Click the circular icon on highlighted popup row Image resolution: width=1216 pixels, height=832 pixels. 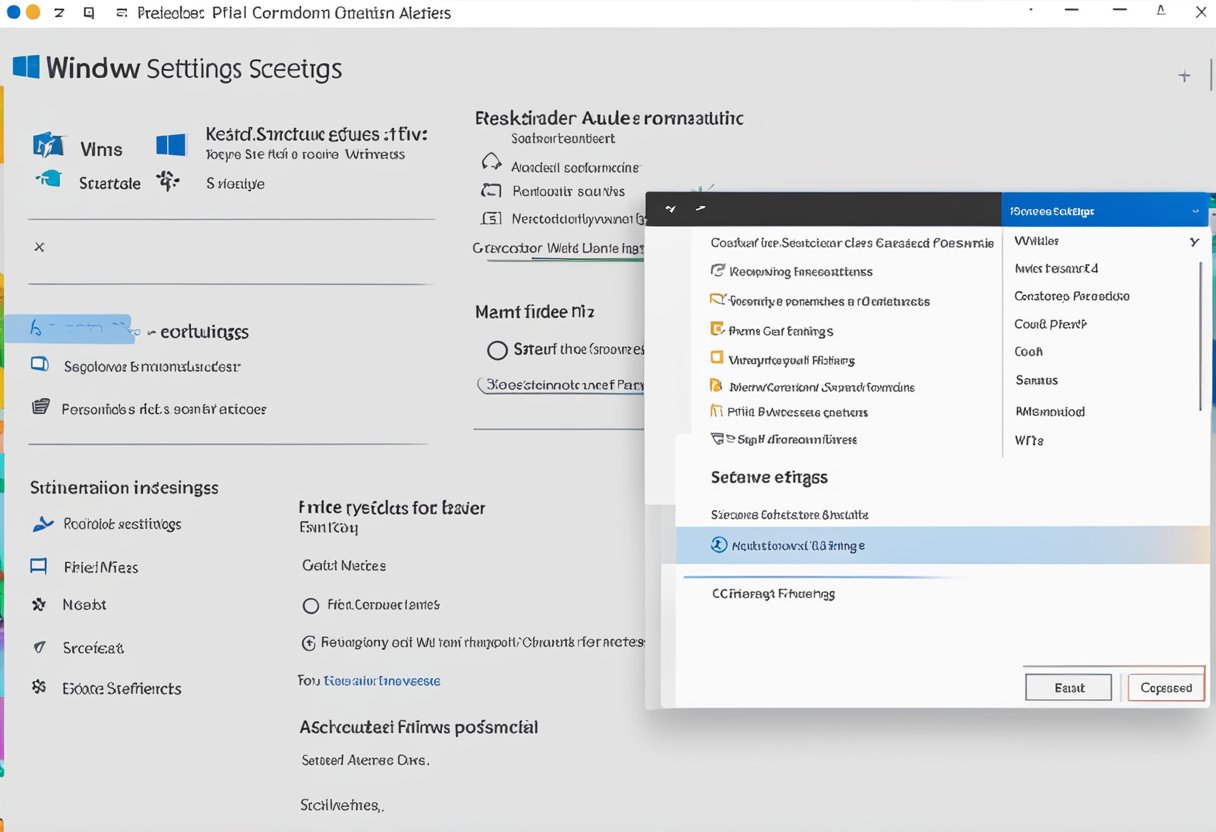point(717,545)
